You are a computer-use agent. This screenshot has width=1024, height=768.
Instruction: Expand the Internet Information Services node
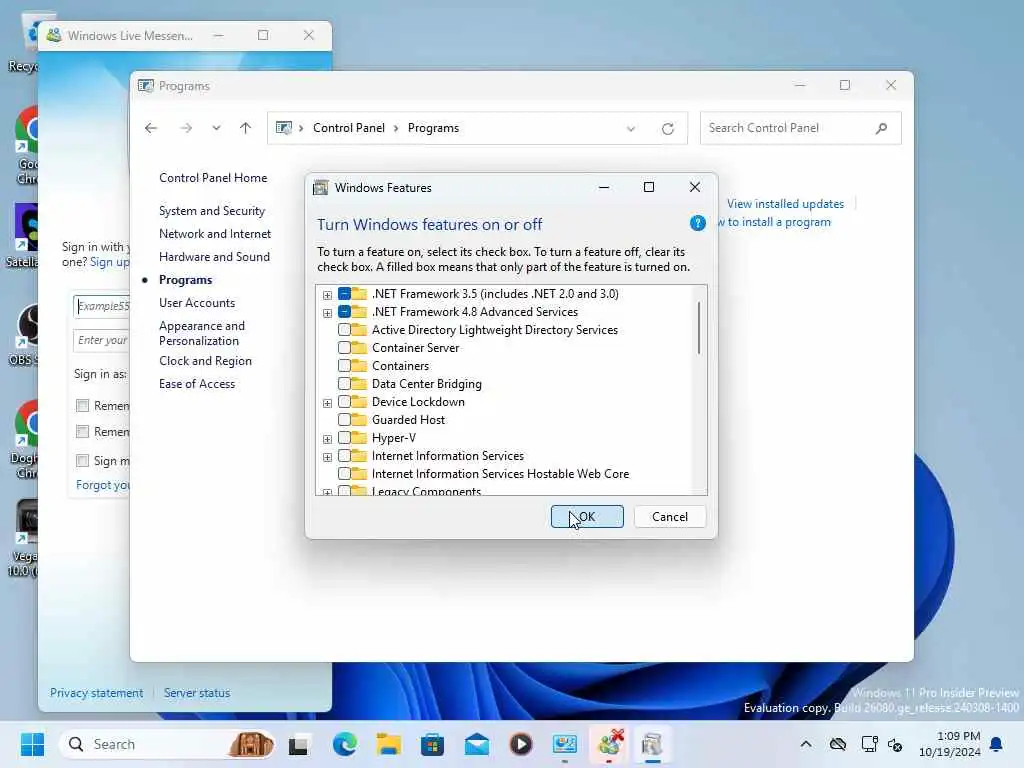[327, 457]
